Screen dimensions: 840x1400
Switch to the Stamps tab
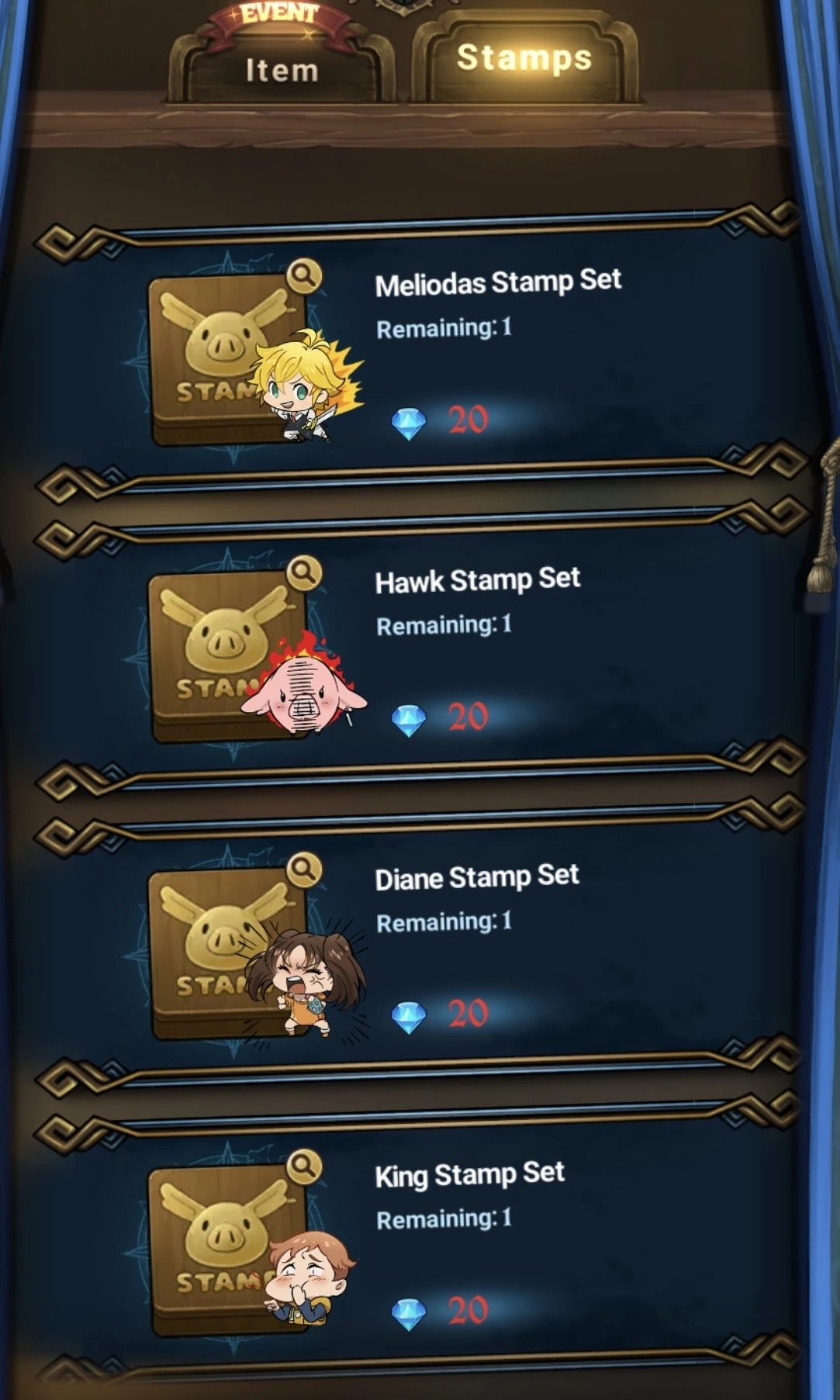[x=524, y=58]
